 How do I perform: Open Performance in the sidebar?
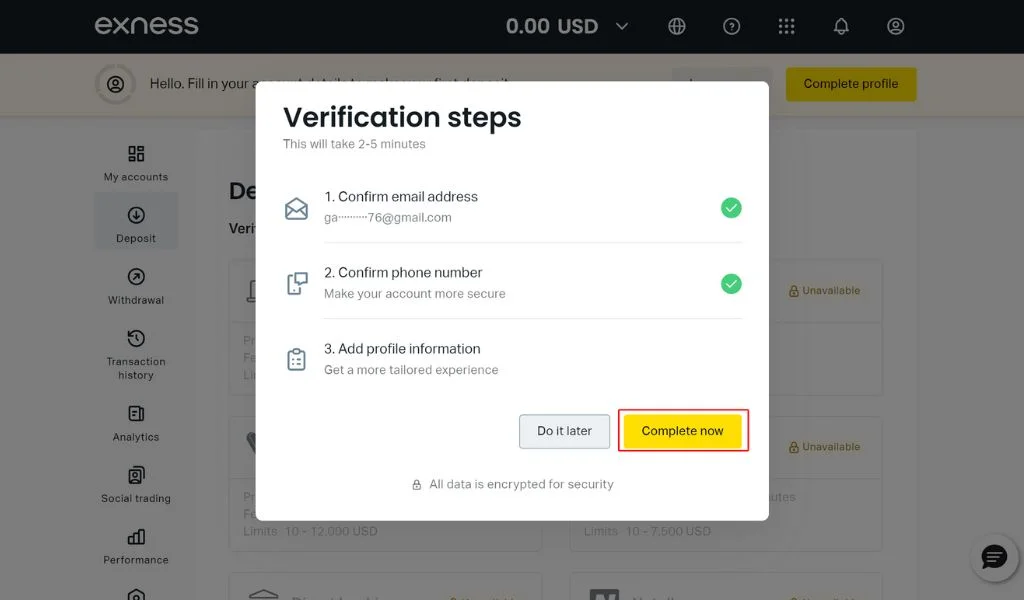[x=136, y=546]
